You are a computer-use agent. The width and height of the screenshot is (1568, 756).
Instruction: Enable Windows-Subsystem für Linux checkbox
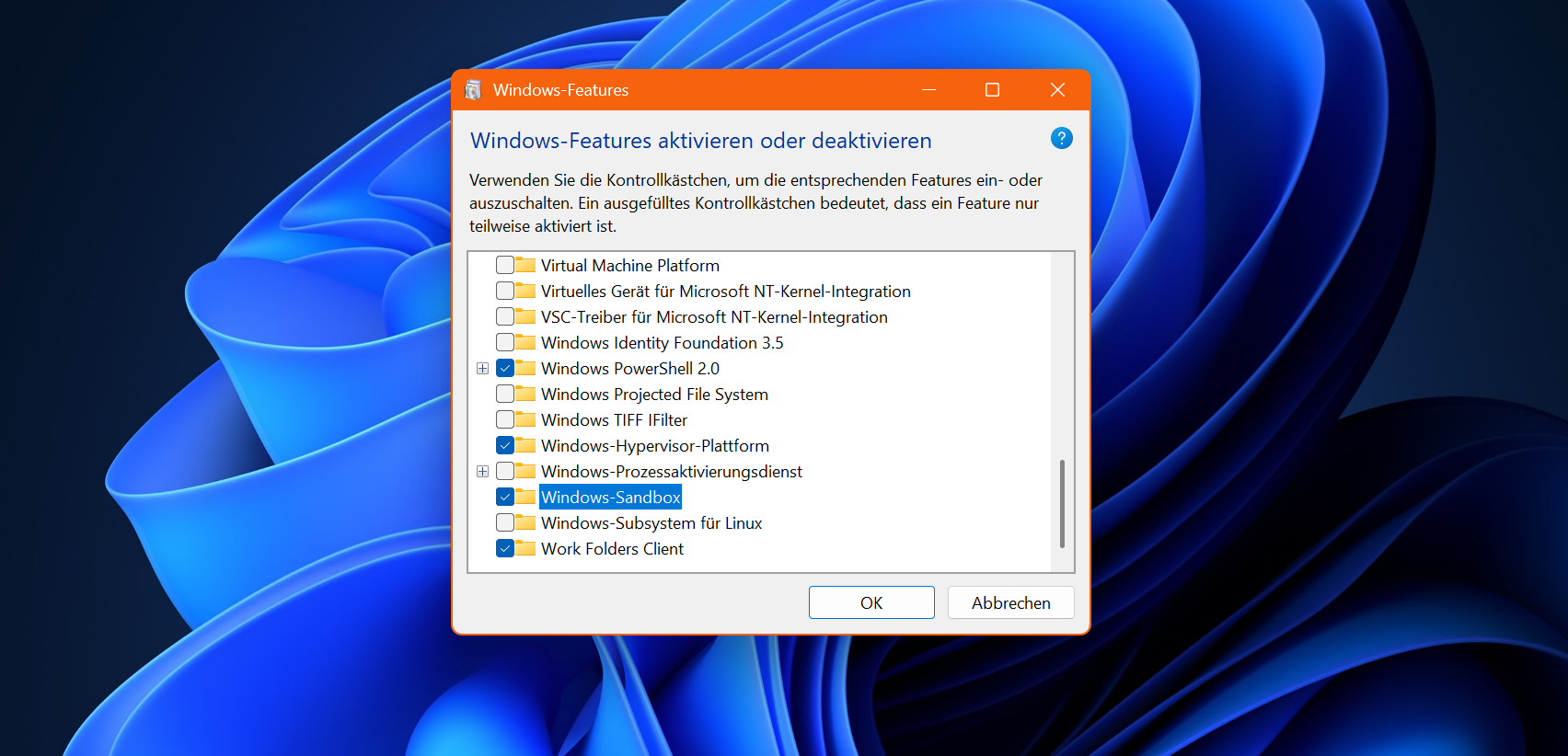pyautogui.click(x=505, y=522)
